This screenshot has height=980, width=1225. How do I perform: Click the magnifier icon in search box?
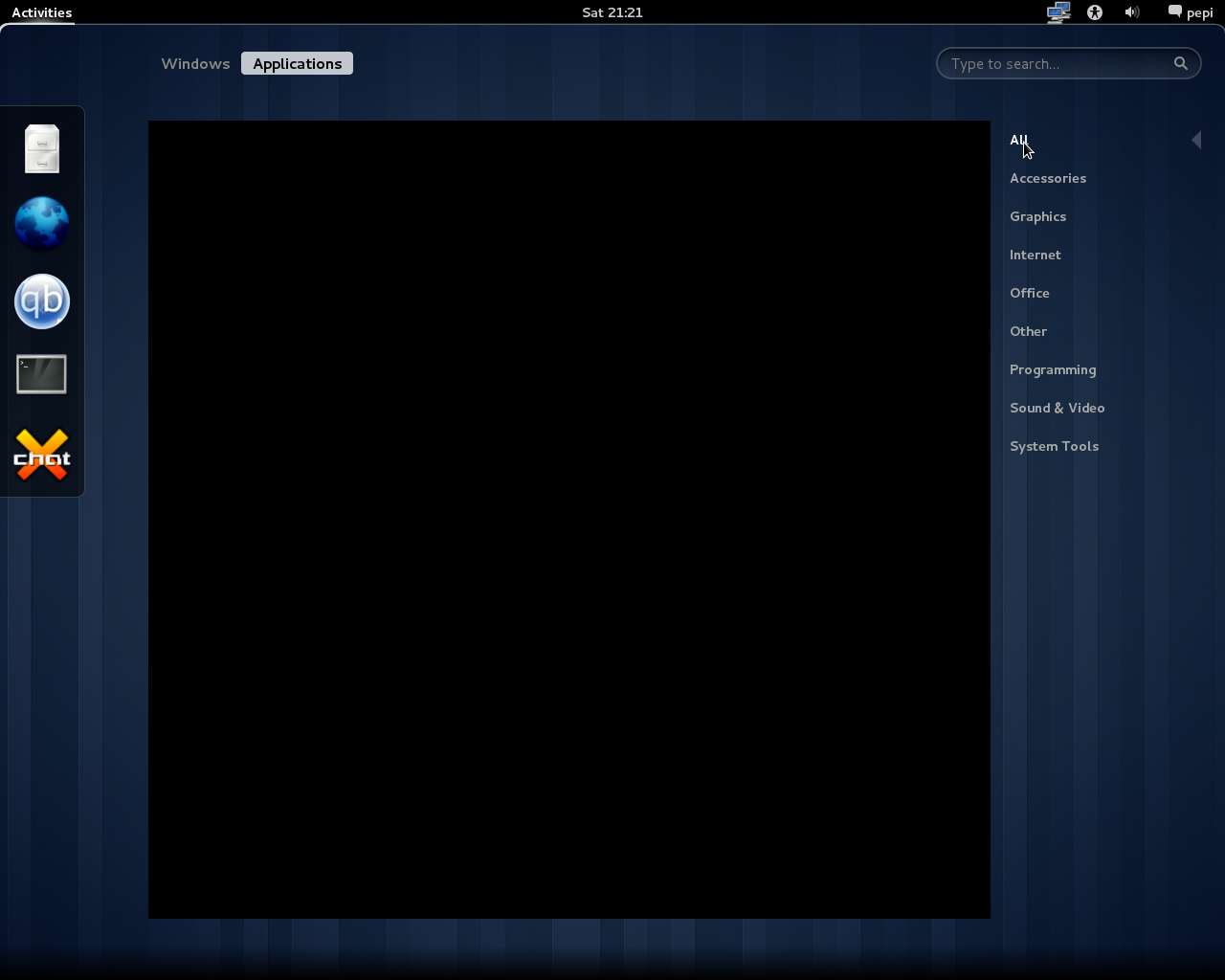[1181, 63]
